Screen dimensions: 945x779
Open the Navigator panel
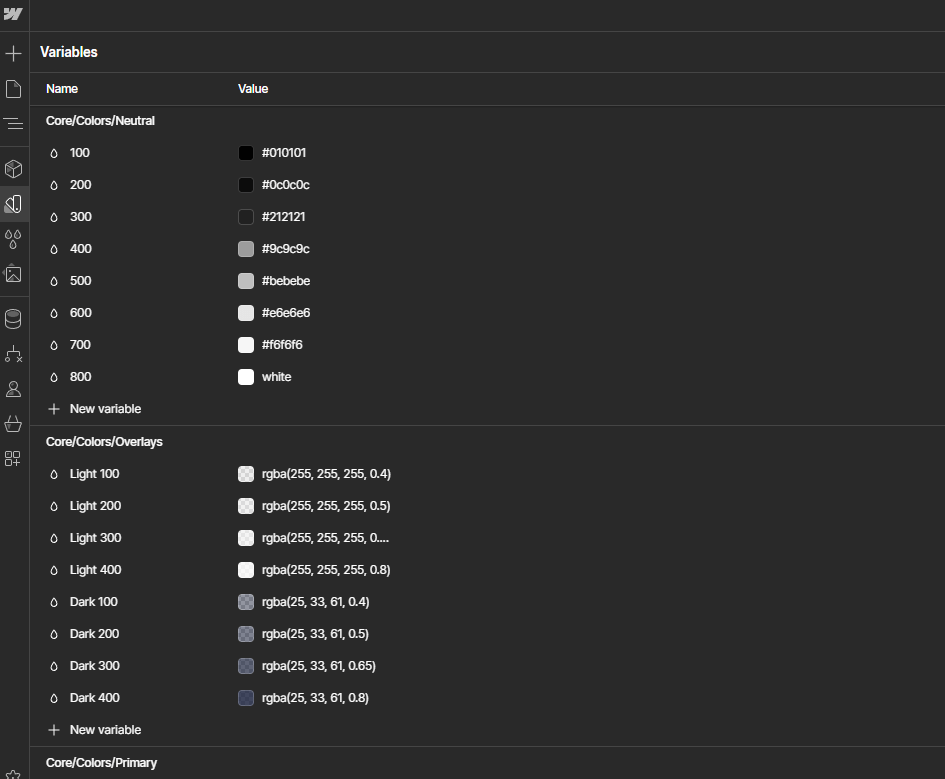pos(14,124)
